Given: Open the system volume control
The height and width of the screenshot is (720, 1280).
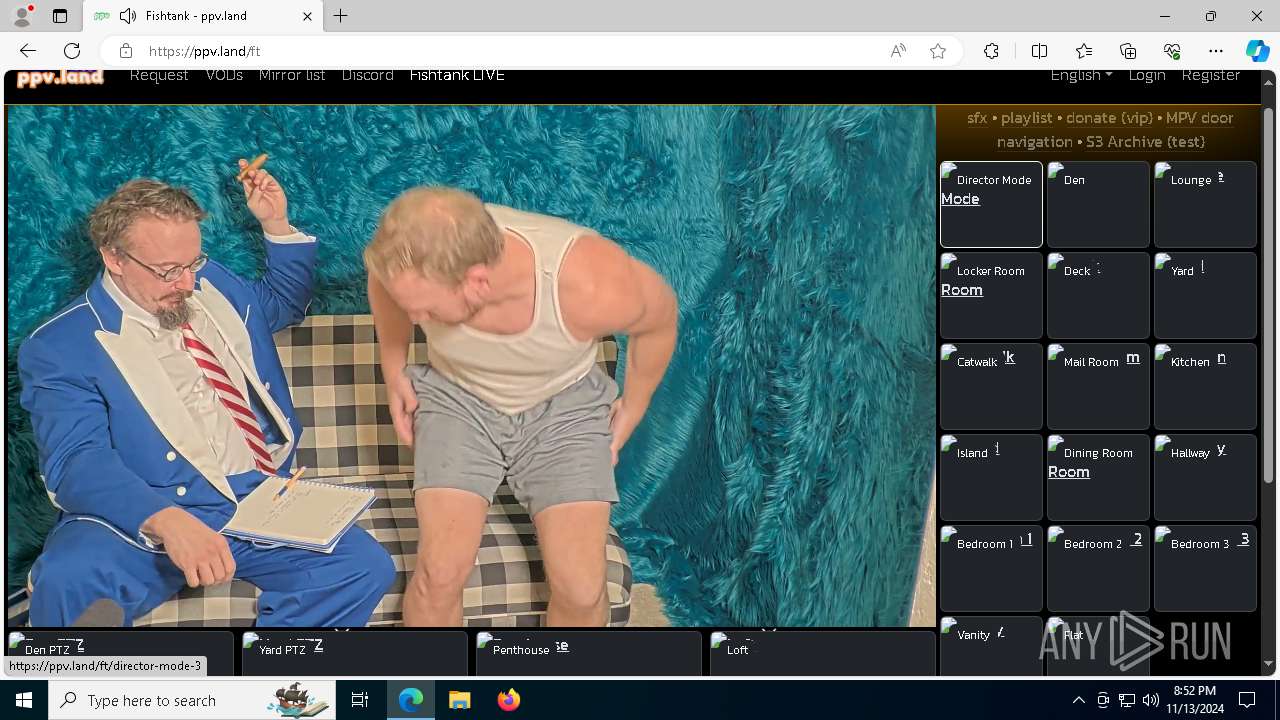Looking at the screenshot, I should (1150, 700).
